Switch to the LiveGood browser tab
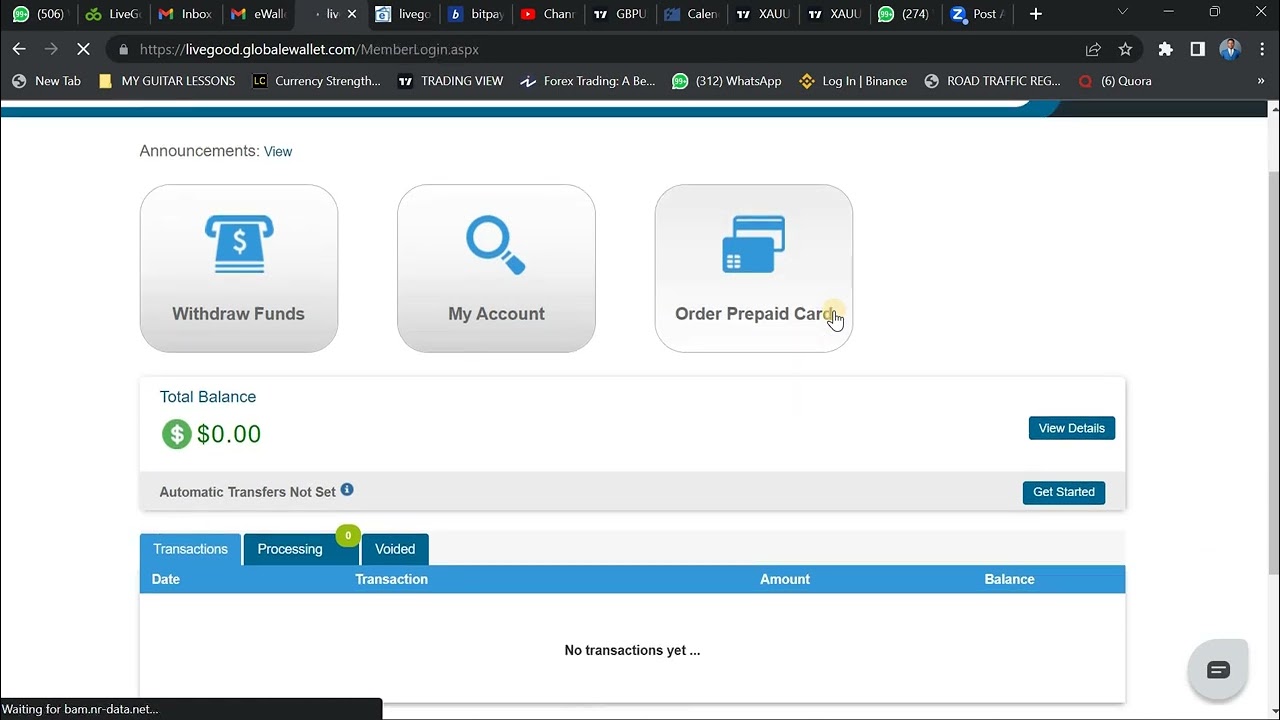Screen dimensions: 1280x720 click(112, 14)
